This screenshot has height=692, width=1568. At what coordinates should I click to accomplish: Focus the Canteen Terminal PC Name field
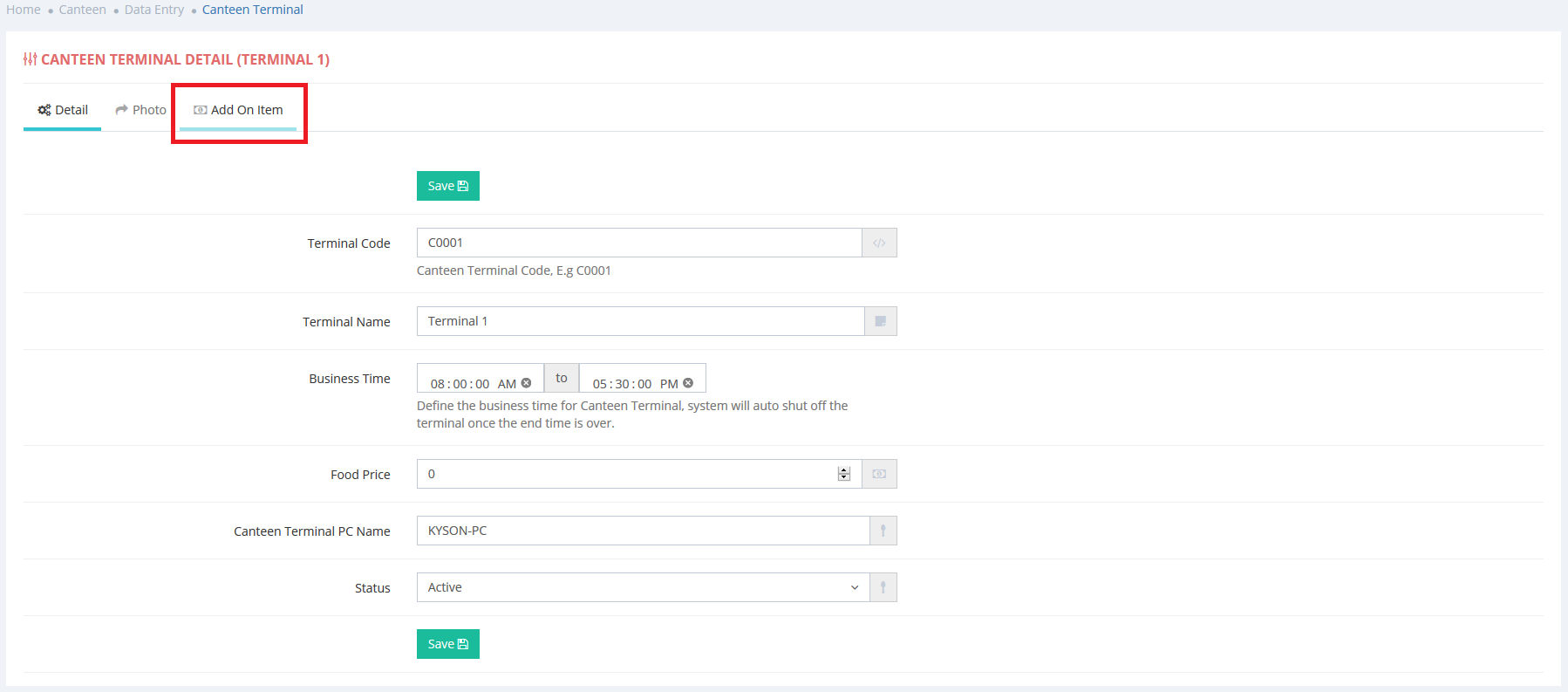coord(643,531)
